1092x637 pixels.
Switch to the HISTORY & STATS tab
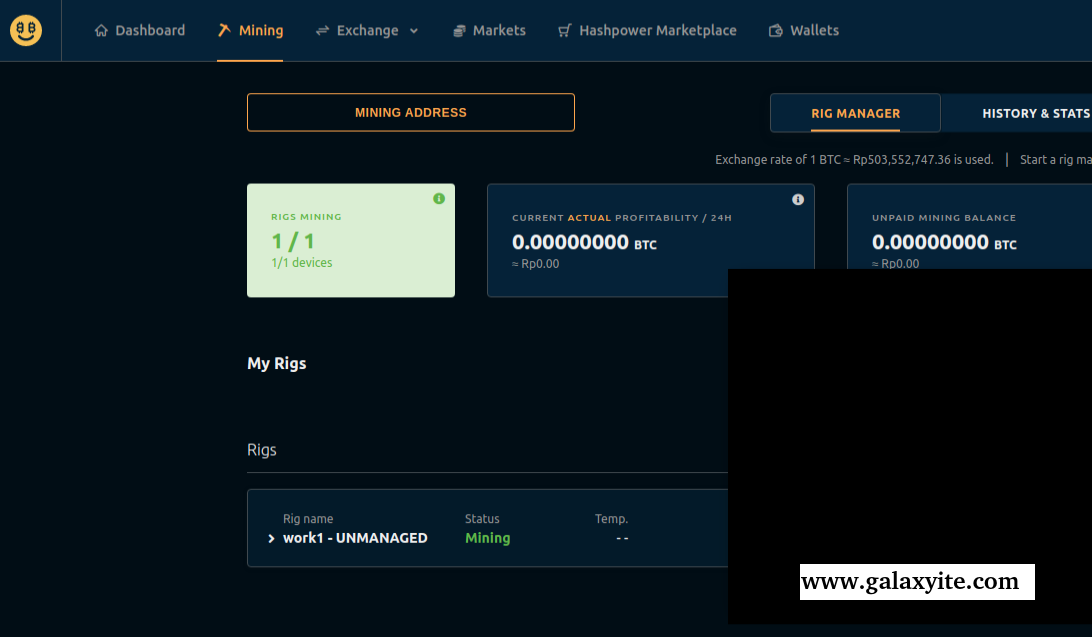(x=1036, y=113)
